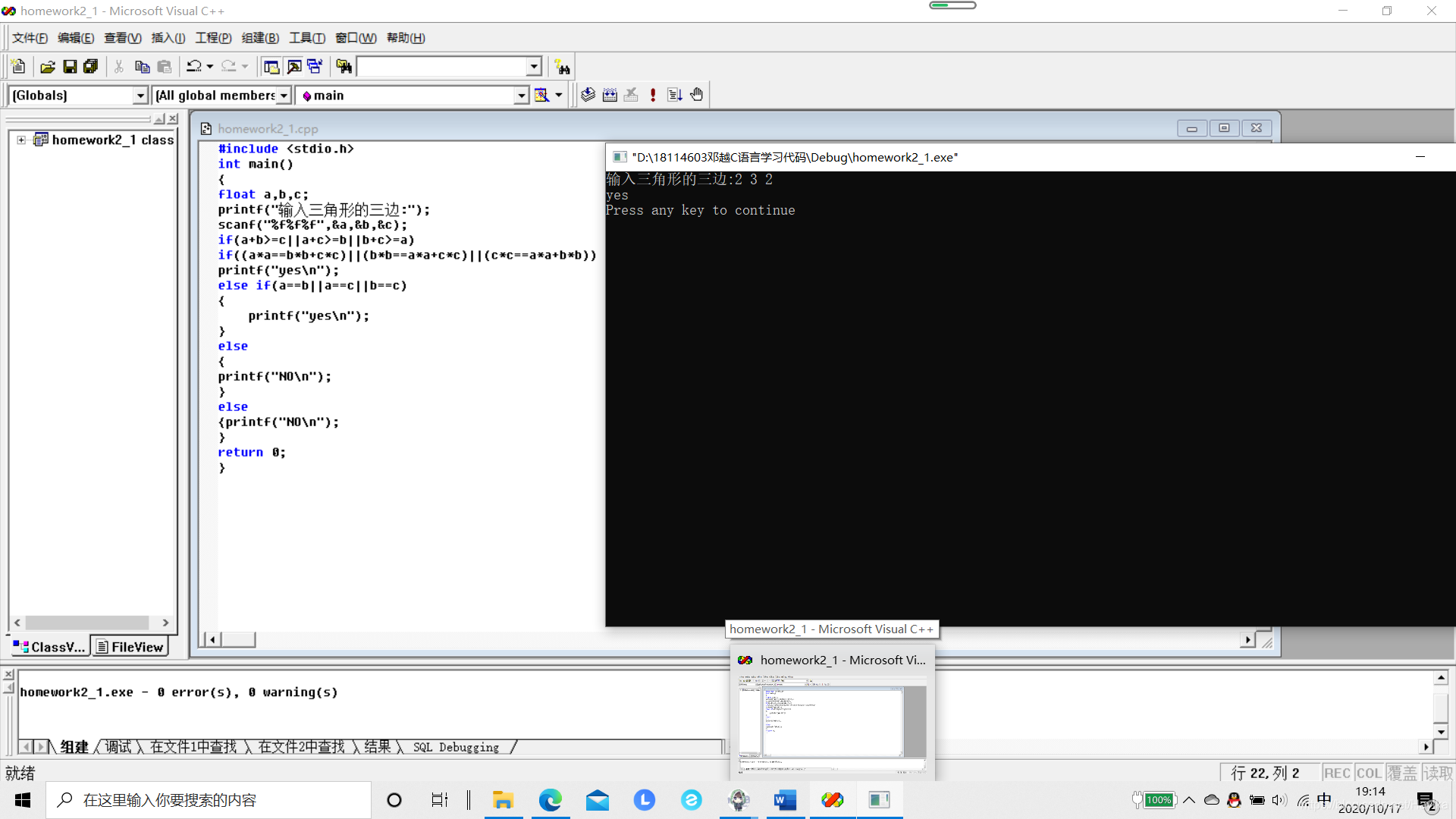Switch to the 在文件1中查找 output tab

tap(193, 747)
